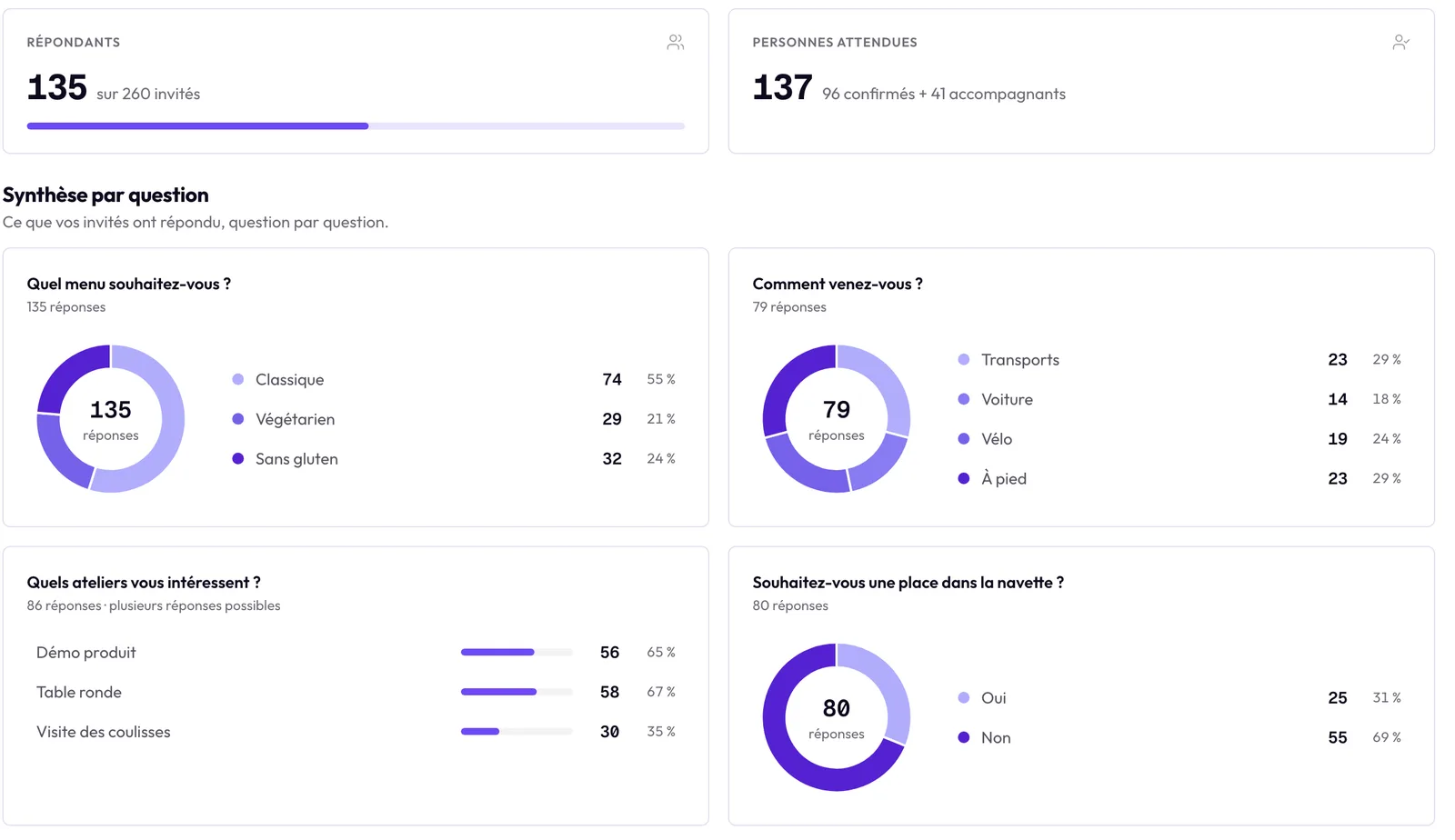Click the Classique legend color dot
The width and height of the screenshot is (1455, 840).
237,379
